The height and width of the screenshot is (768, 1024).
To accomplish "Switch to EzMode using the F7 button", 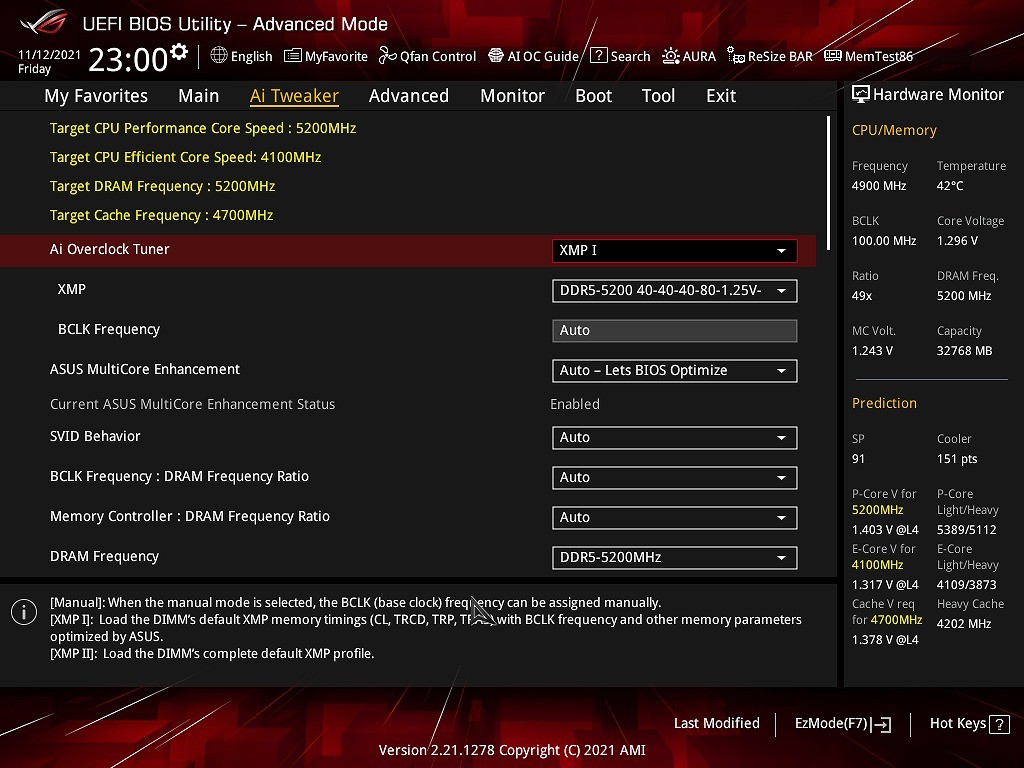I will point(842,723).
